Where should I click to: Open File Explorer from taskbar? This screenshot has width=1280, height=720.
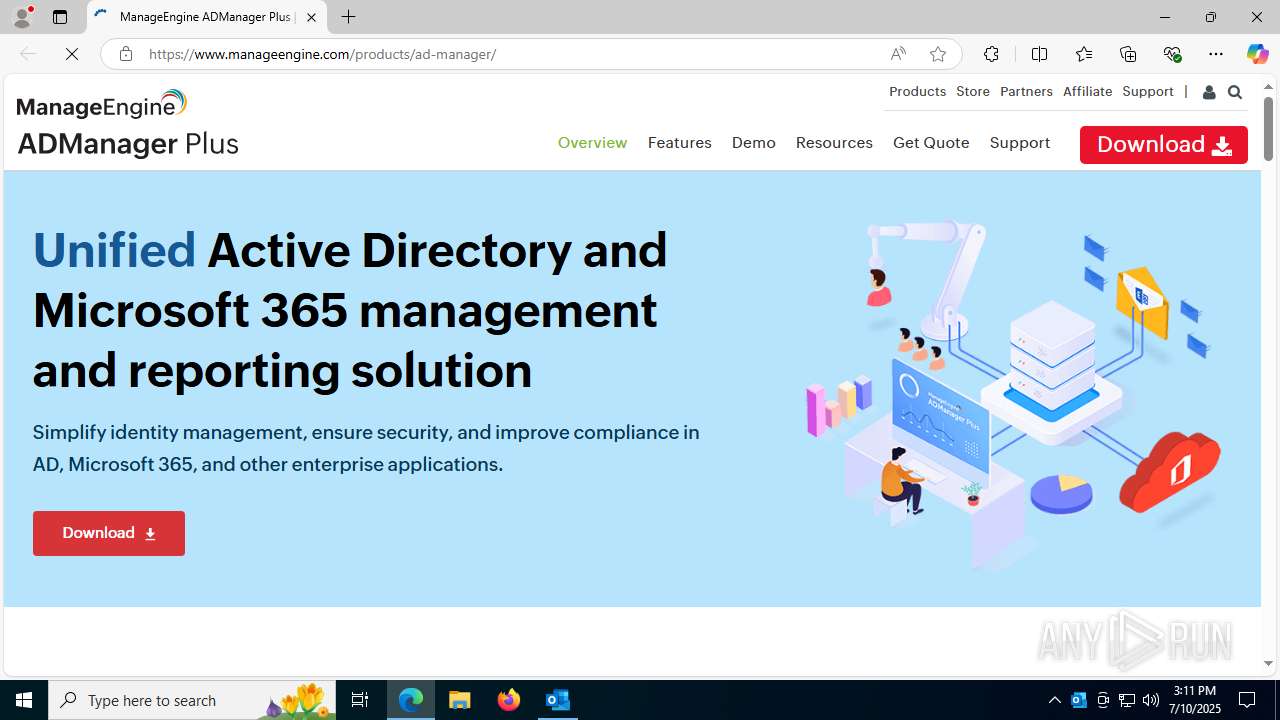tap(460, 700)
